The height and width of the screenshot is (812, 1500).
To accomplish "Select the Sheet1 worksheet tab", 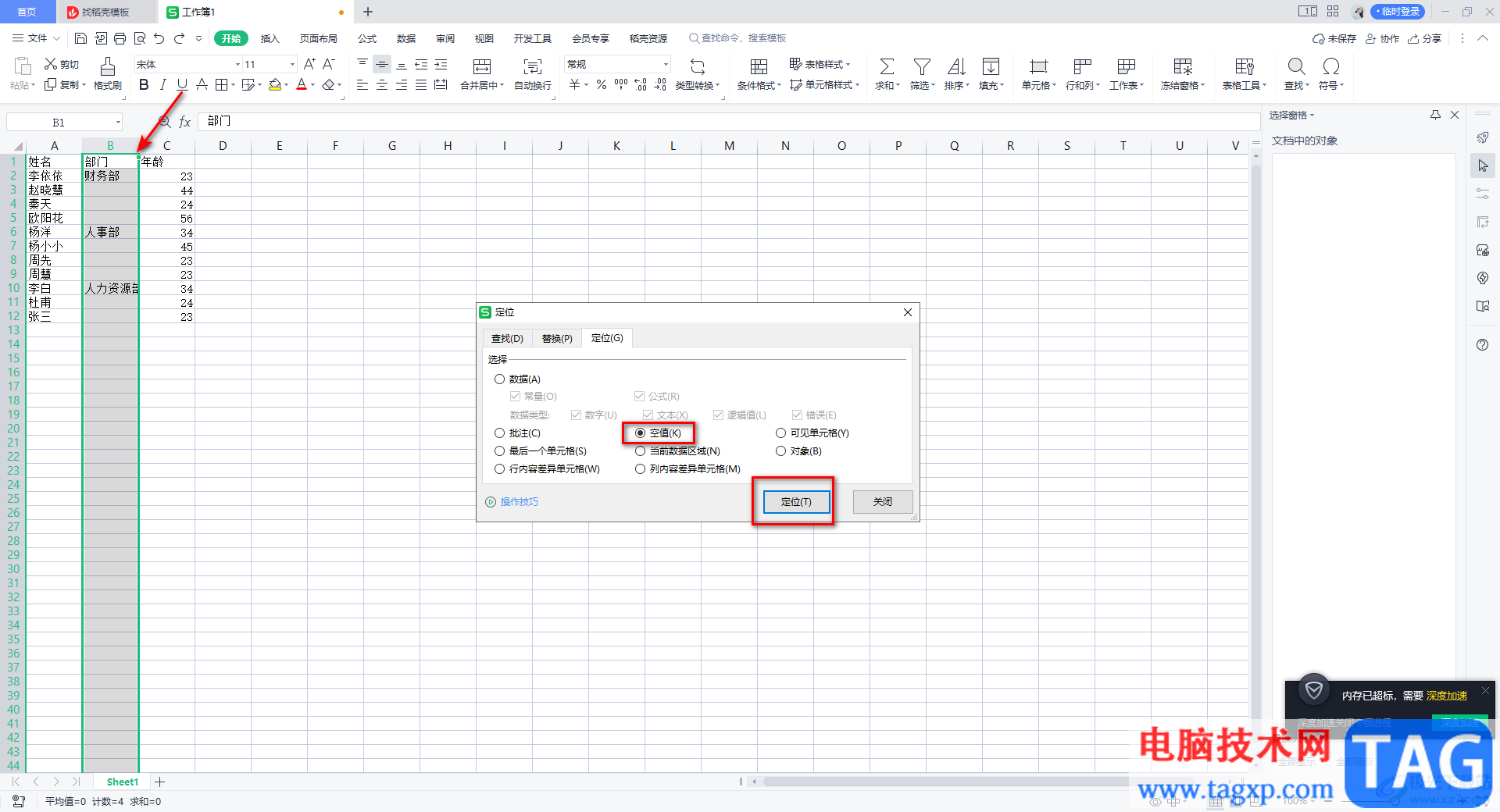I will (123, 782).
